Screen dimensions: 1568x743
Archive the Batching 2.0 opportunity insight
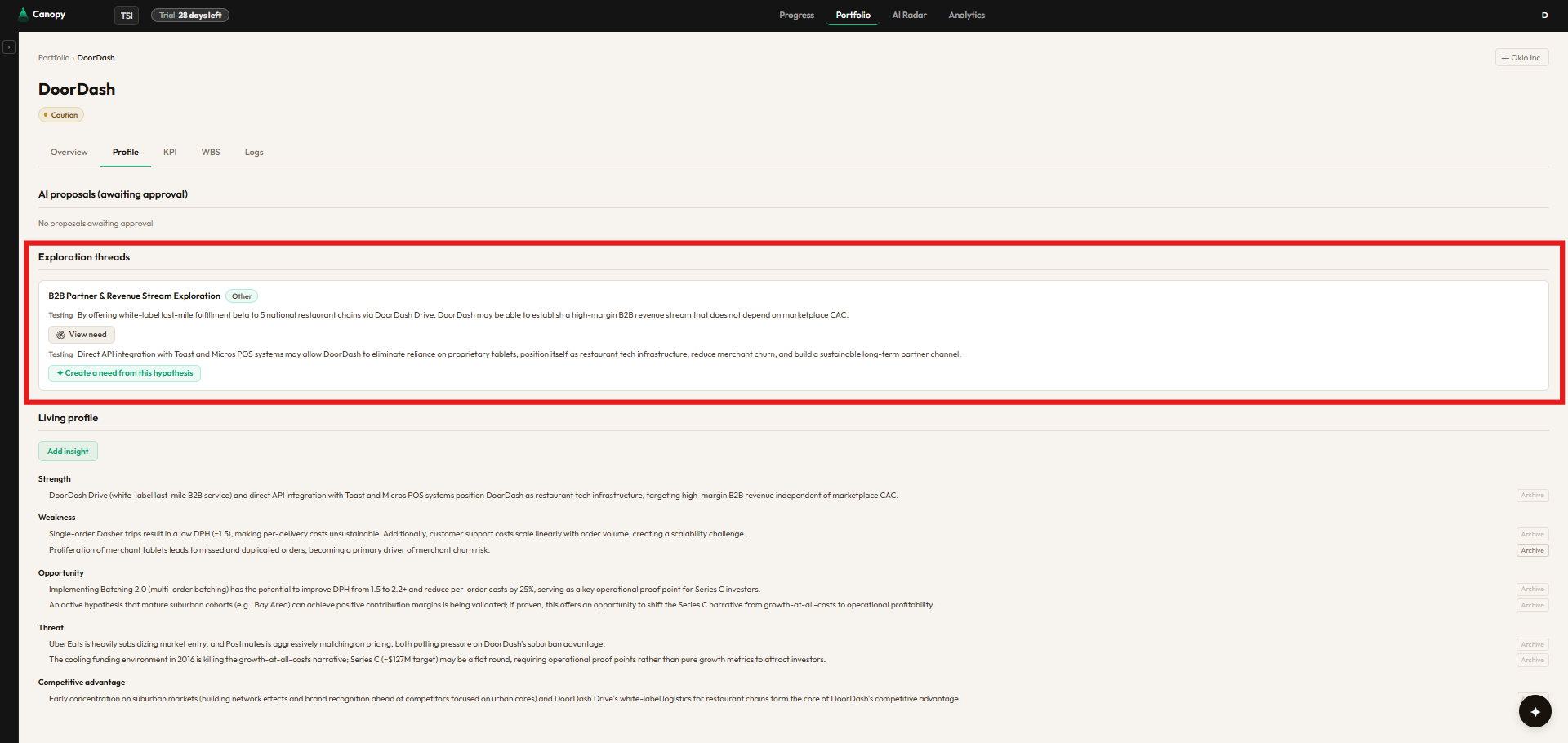click(x=1532, y=590)
